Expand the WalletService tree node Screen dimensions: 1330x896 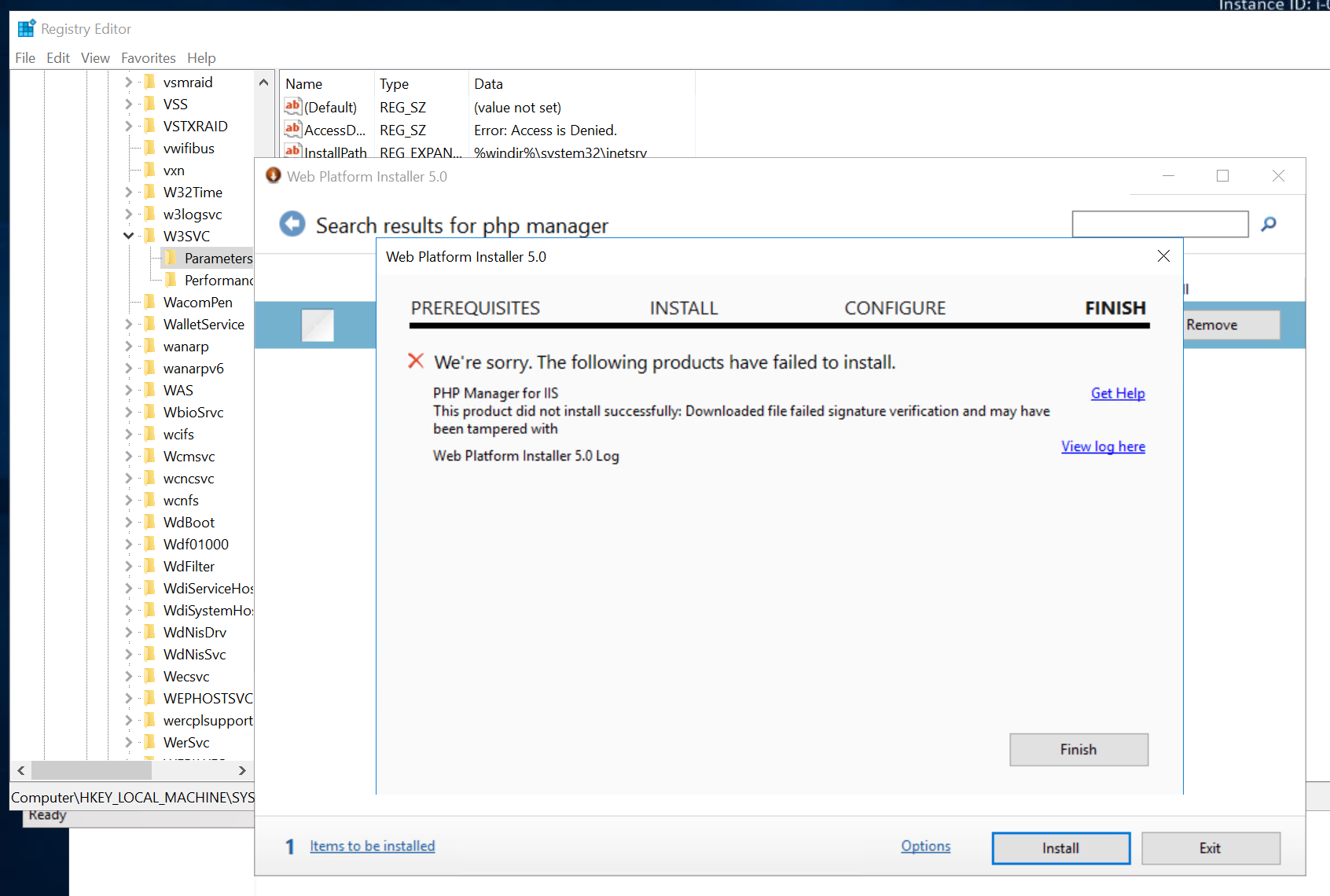click(128, 324)
